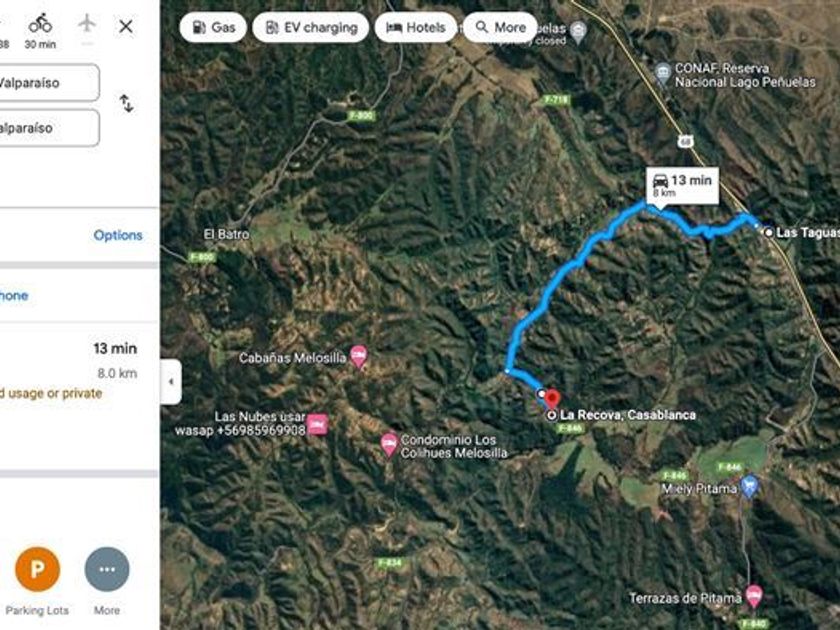Open route Options link

coord(118,235)
